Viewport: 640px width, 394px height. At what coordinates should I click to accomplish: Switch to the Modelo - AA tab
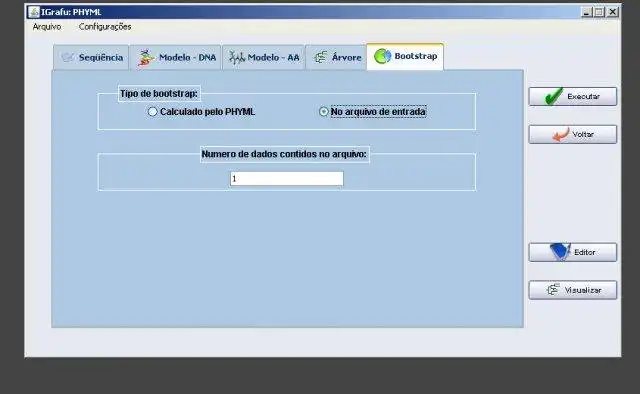(264, 58)
